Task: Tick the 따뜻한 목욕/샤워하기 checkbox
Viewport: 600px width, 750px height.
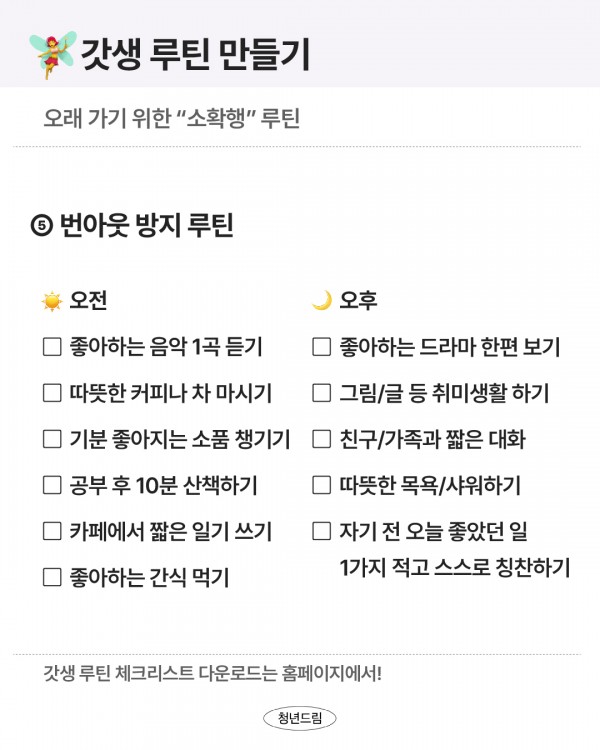Action: click(x=322, y=486)
